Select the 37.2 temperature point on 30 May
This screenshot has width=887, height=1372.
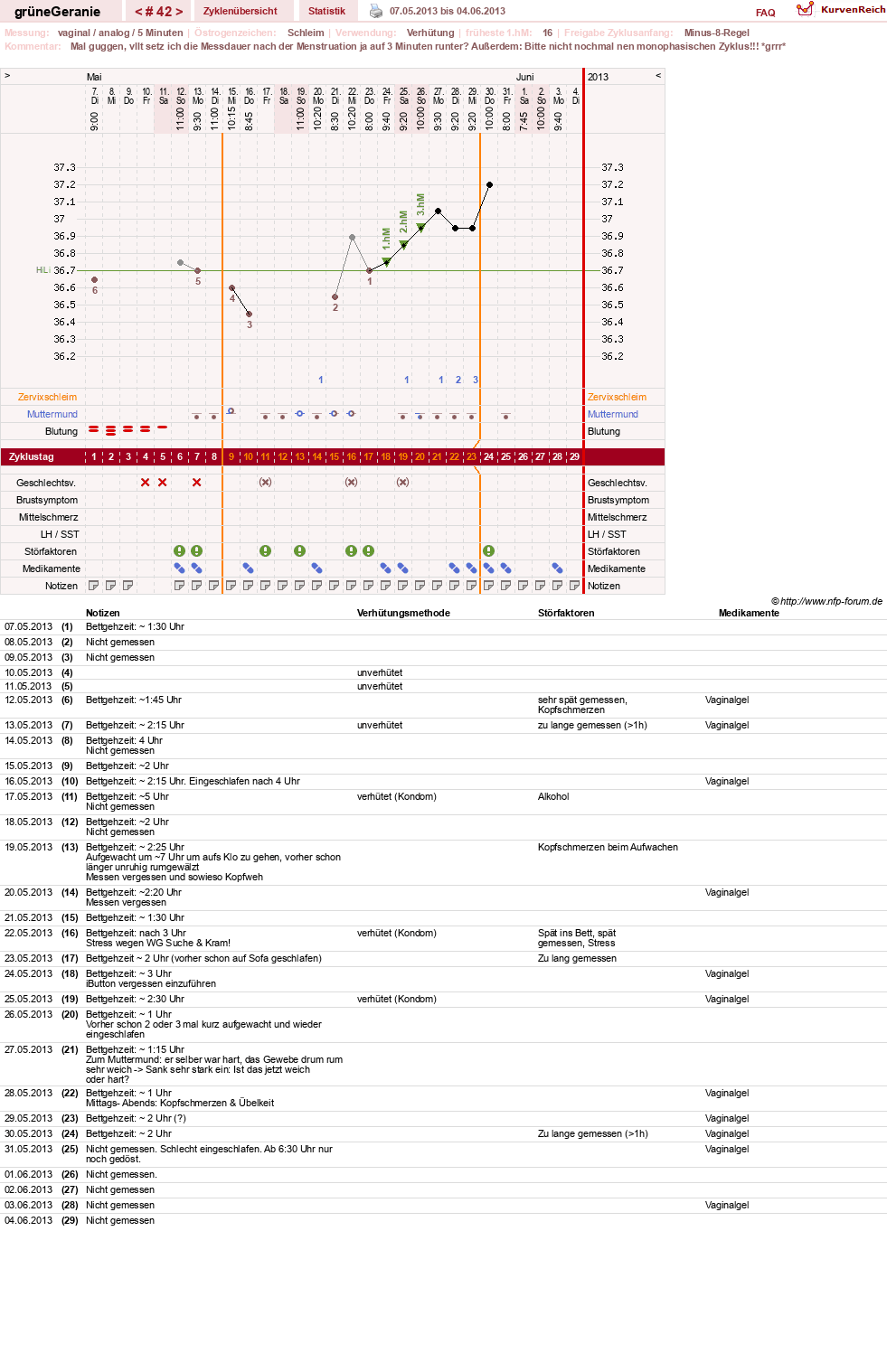tap(489, 184)
